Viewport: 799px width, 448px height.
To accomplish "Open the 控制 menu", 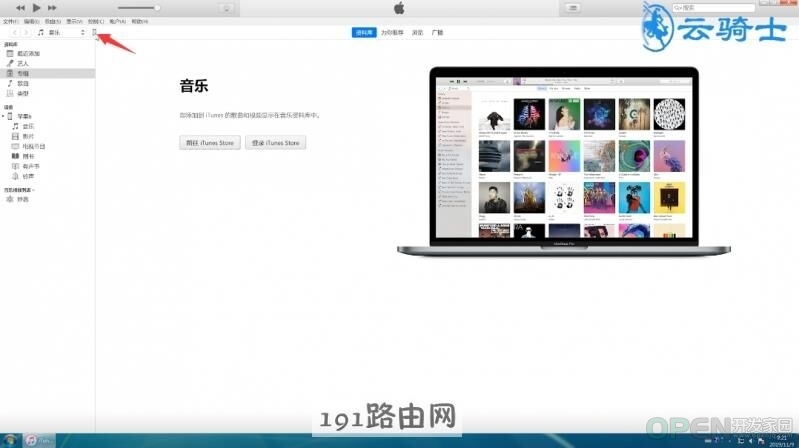I will click(96, 21).
